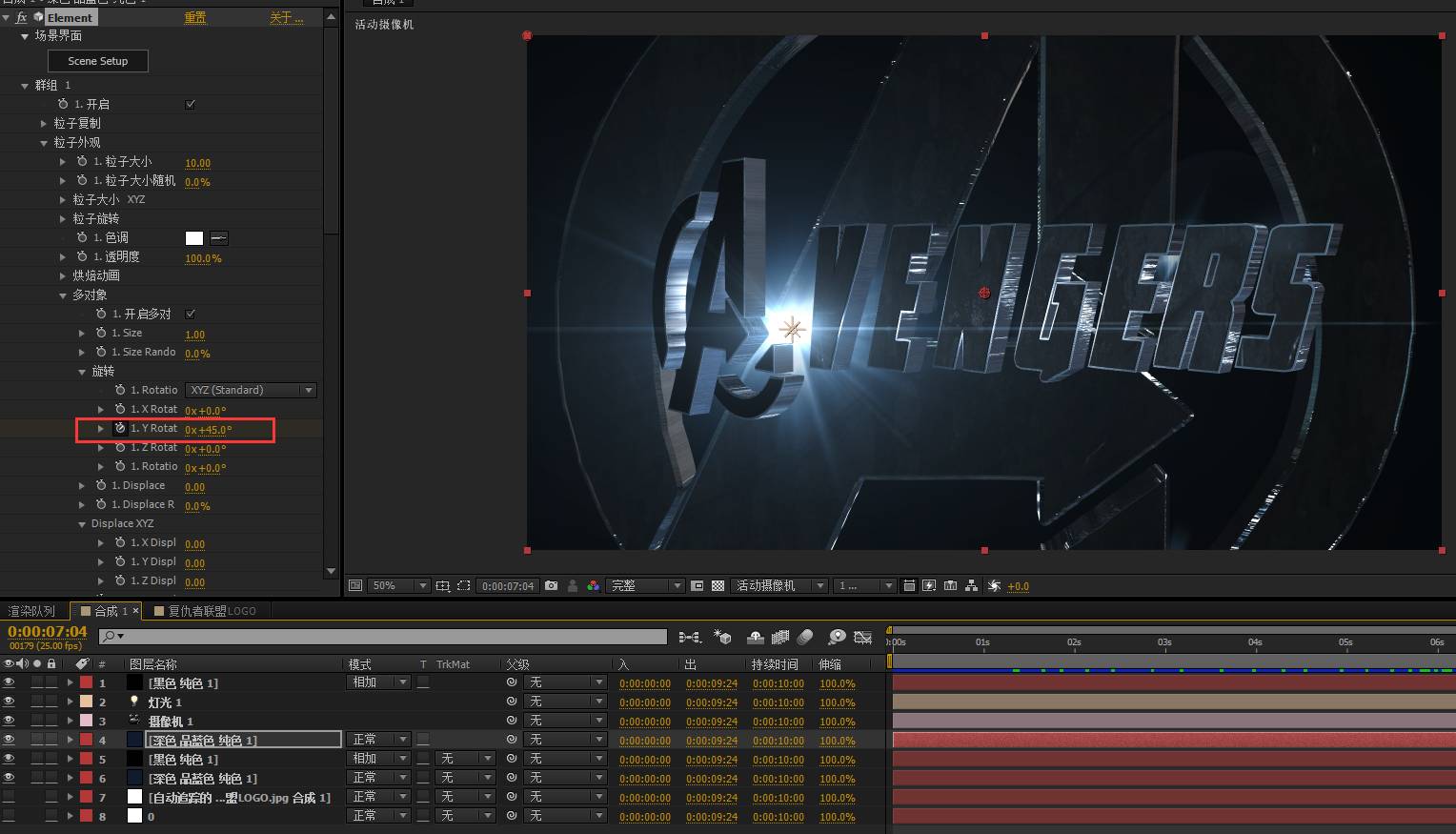Show layer 8 named 0
1456x834 pixels.
(x=9, y=816)
